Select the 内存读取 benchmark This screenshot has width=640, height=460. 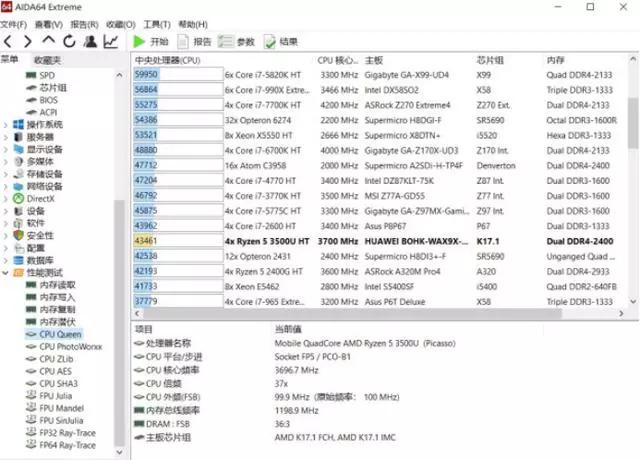click(x=51, y=285)
